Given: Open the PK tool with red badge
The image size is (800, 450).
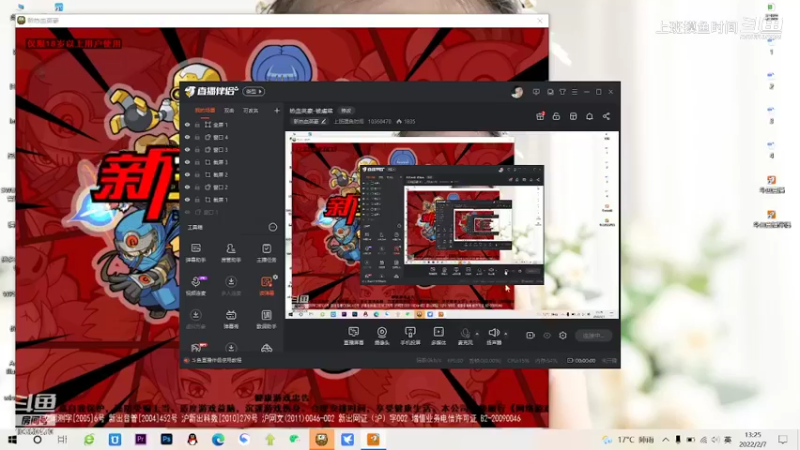Looking at the screenshot, I should coord(196,347).
